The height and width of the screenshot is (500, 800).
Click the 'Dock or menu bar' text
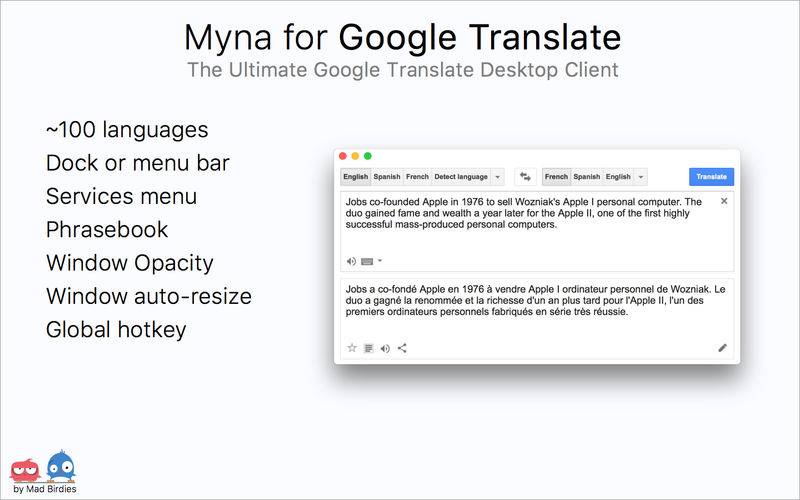(x=138, y=163)
